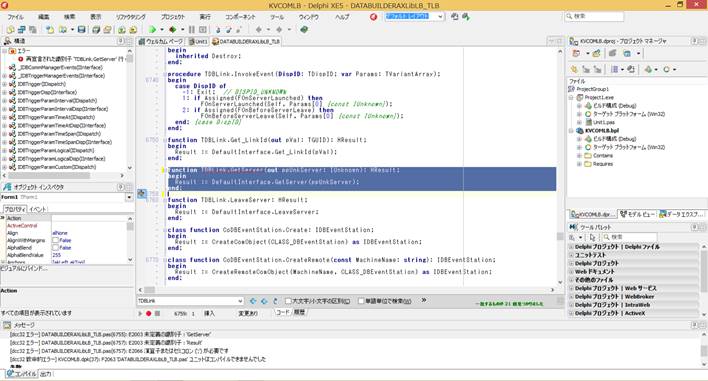The image size is (708, 381).
Task: Click the Add New project icon in Project Manager
Action: click(x=576, y=54)
